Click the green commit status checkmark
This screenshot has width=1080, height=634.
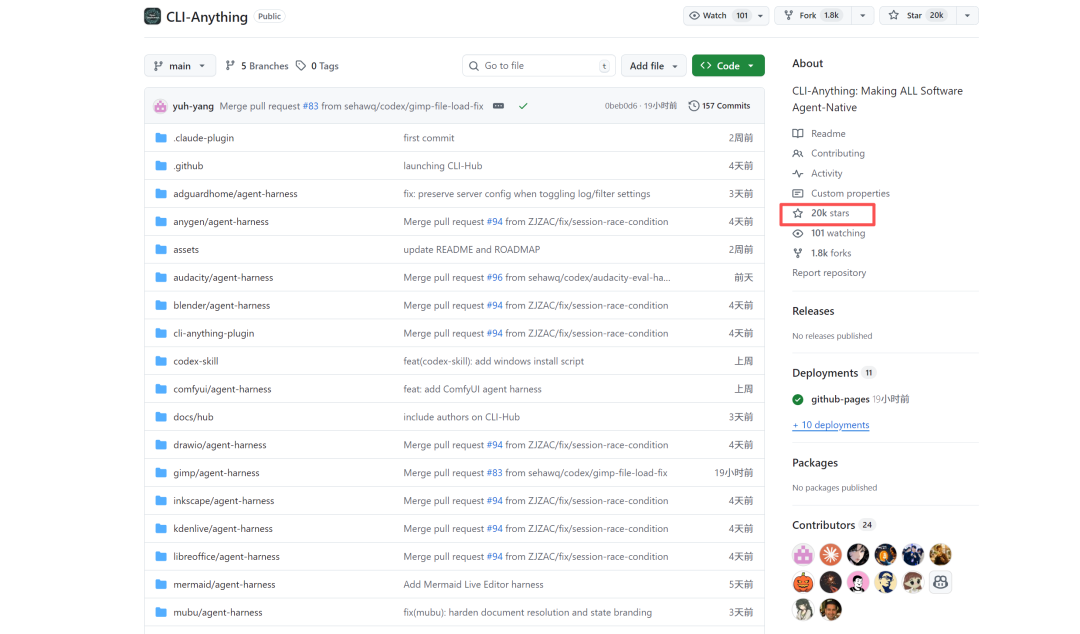523,106
